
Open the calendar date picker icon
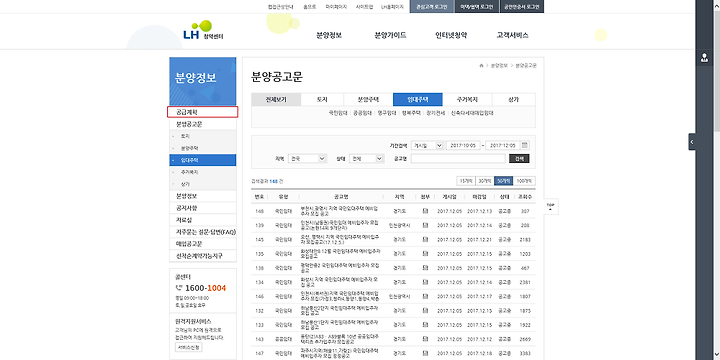(525, 145)
